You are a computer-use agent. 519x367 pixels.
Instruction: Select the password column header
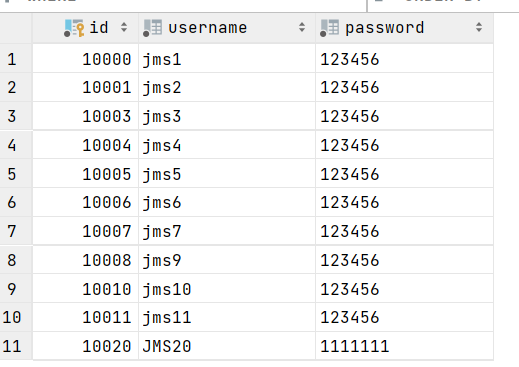click(x=404, y=28)
